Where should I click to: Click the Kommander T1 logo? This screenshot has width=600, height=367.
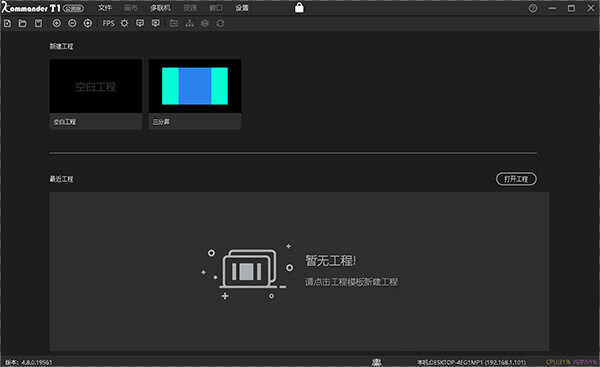coord(31,8)
